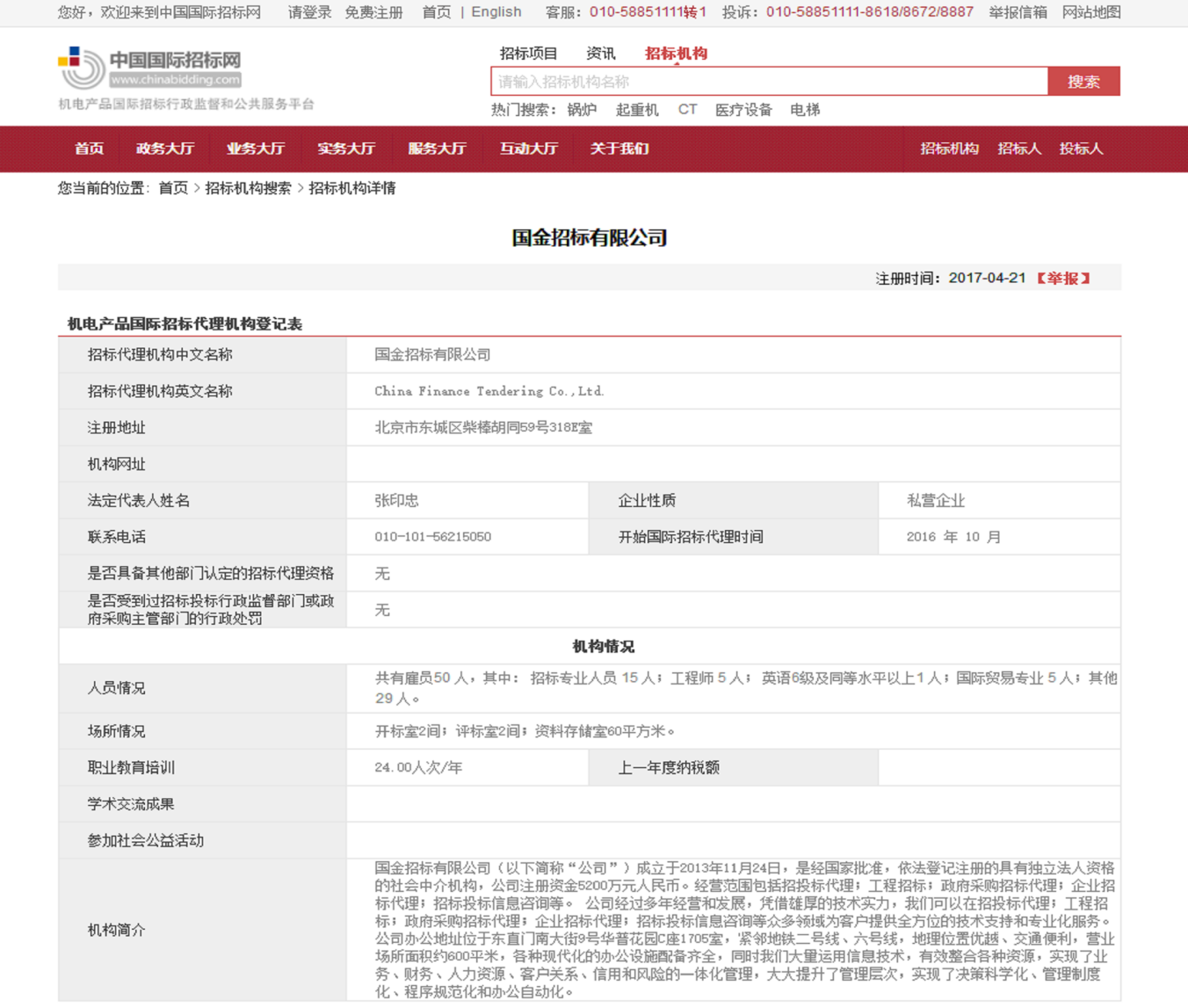
Task: Click the 招标人 link in red bar
Action: (1019, 149)
